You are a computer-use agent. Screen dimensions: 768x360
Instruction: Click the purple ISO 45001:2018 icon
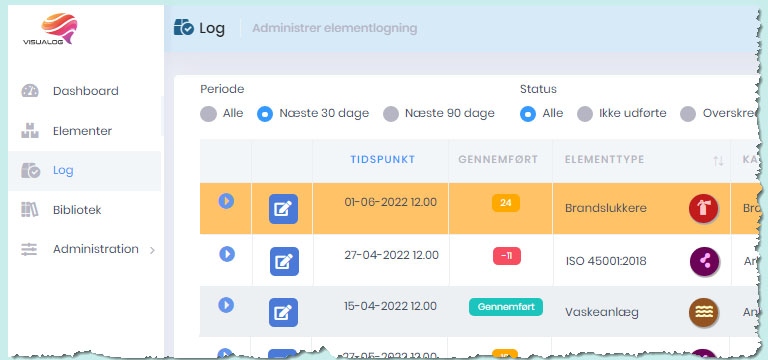[x=704, y=261]
